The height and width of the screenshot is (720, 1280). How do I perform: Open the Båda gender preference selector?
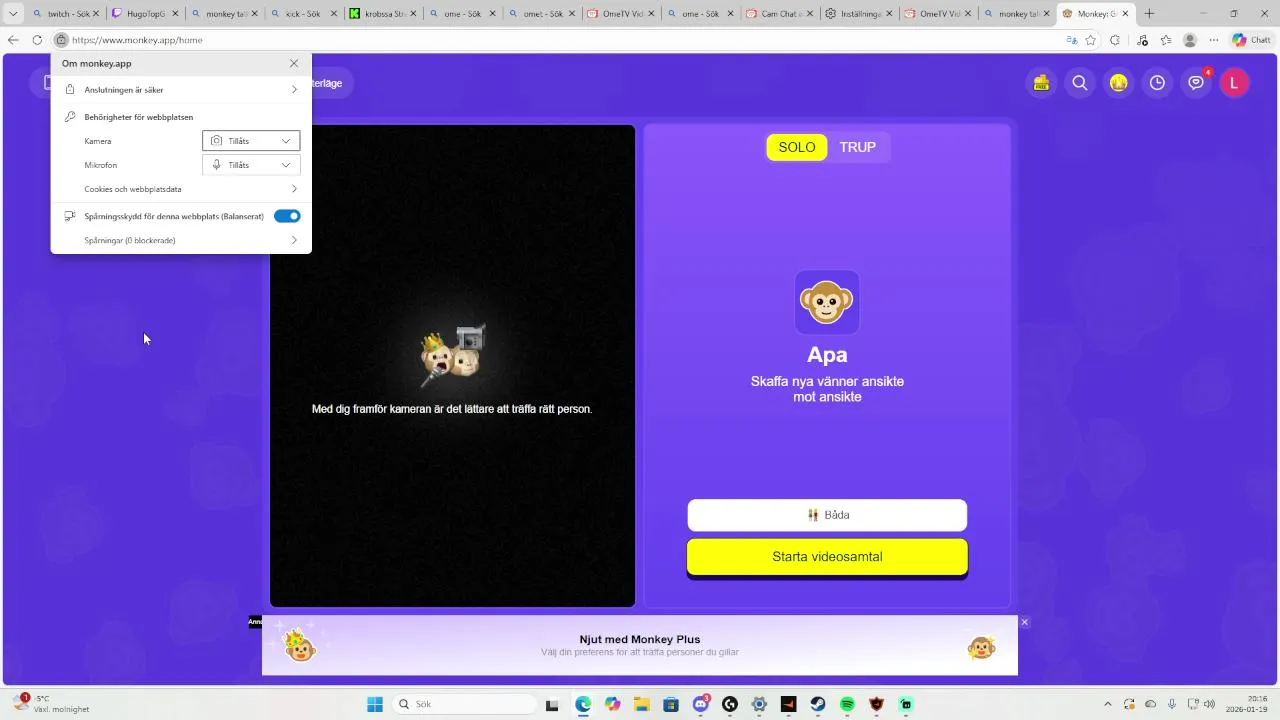coord(827,515)
